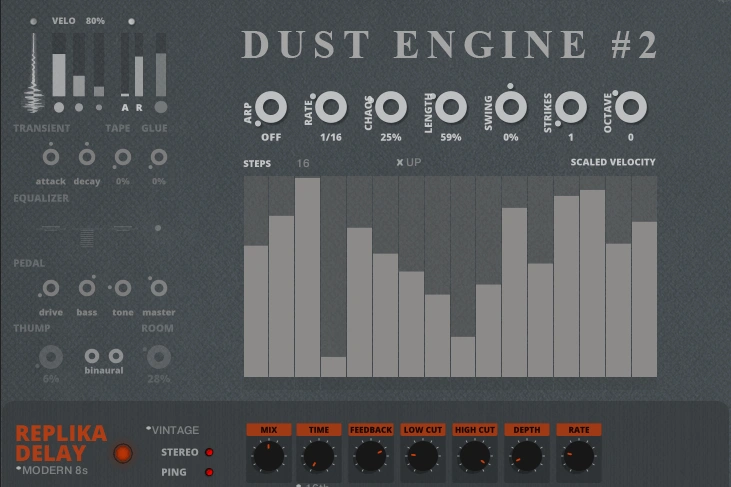Adjust the first tall velocity bar

click(59, 65)
